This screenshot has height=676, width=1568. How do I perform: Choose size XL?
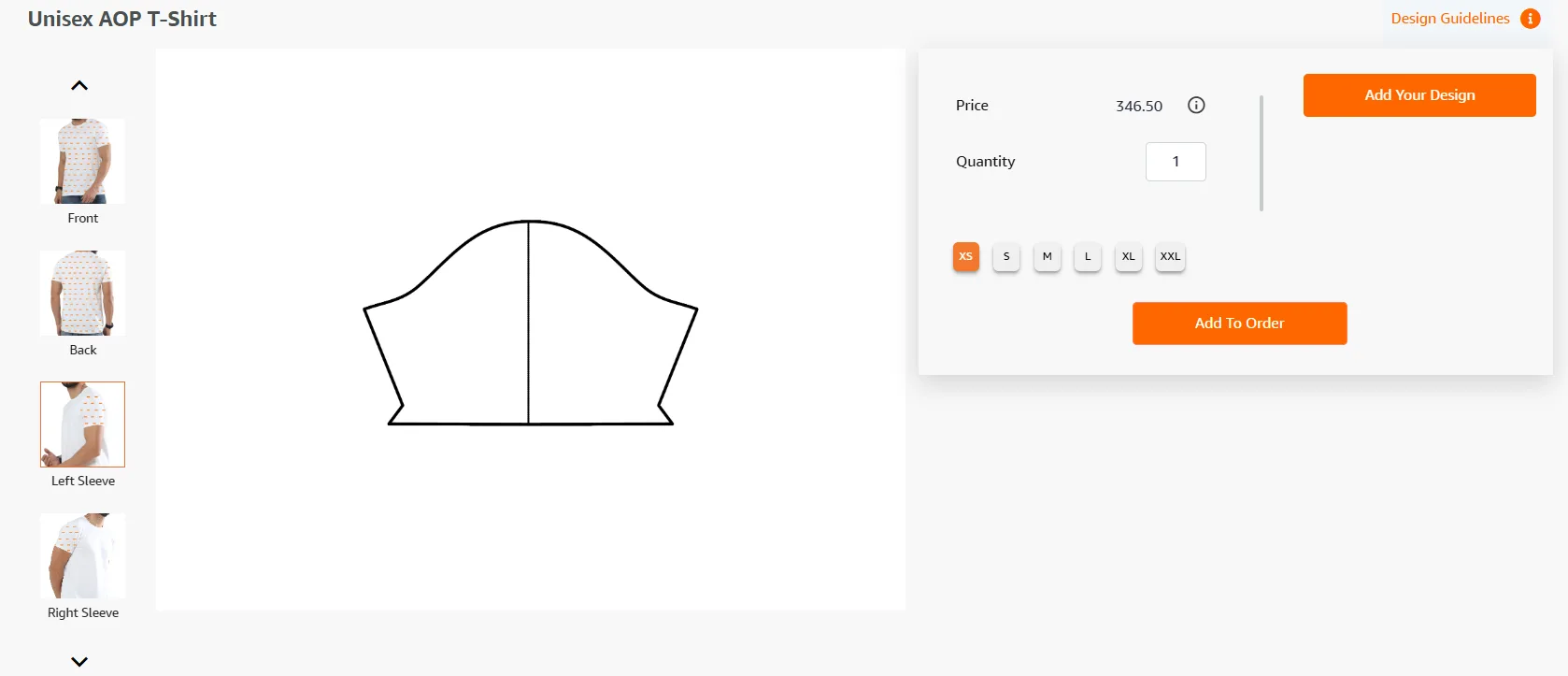[x=1129, y=256]
